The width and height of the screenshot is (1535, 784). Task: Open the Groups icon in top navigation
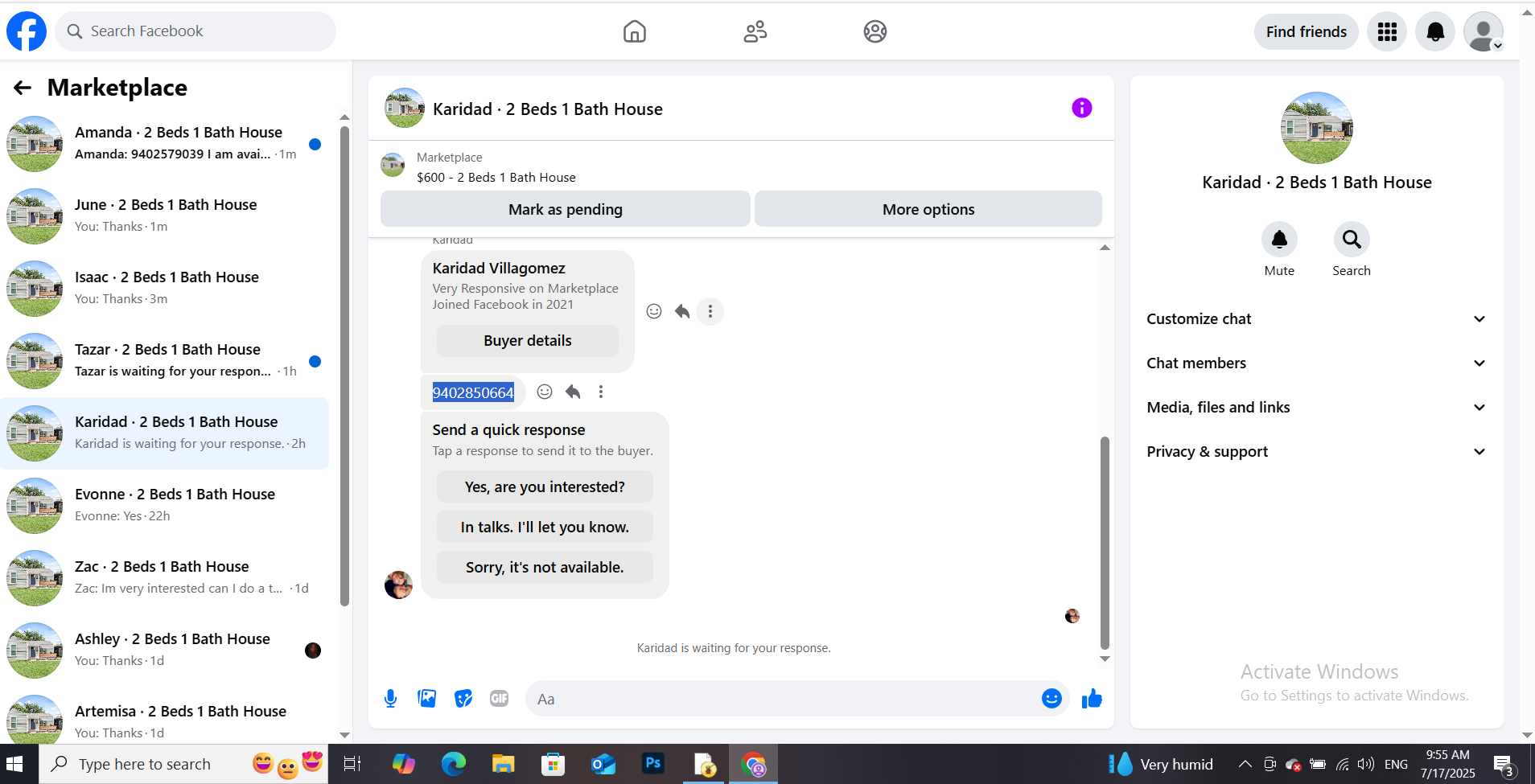click(x=875, y=31)
